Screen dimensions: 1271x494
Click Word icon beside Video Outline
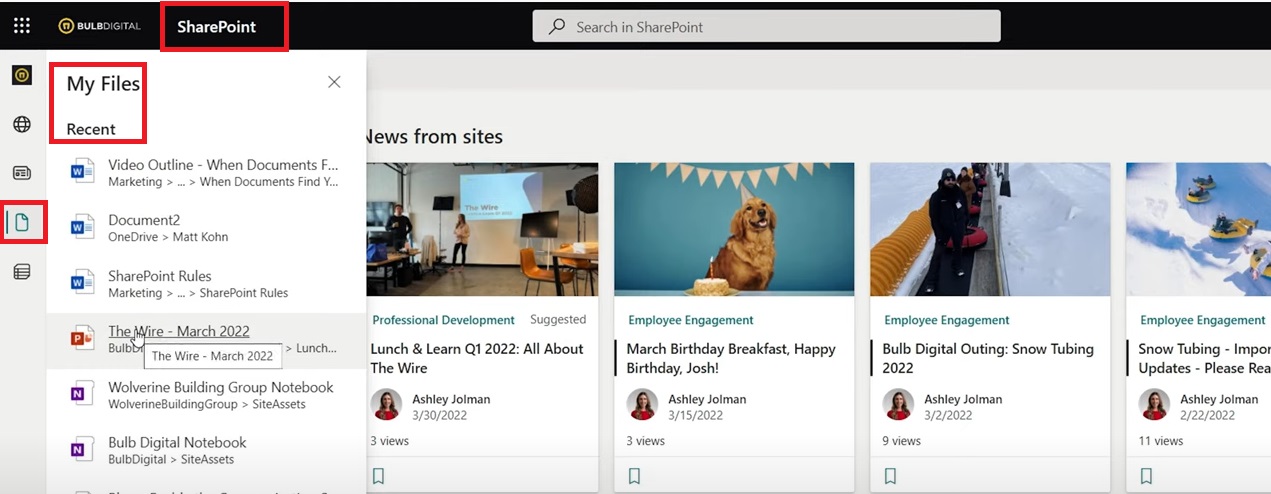pyautogui.click(x=82, y=172)
